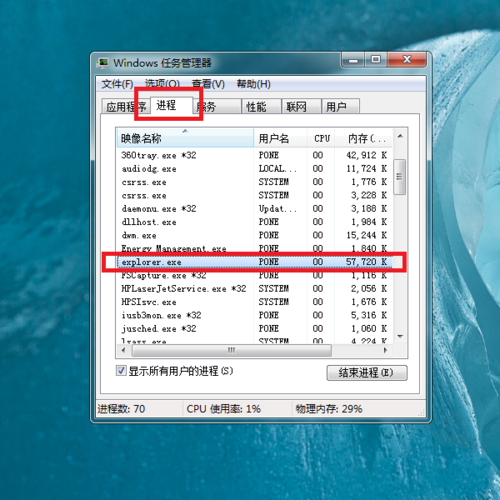Viewport: 500px width, 500px height.
Task: Close the Windows 任务管理器 window
Action: 407,60
